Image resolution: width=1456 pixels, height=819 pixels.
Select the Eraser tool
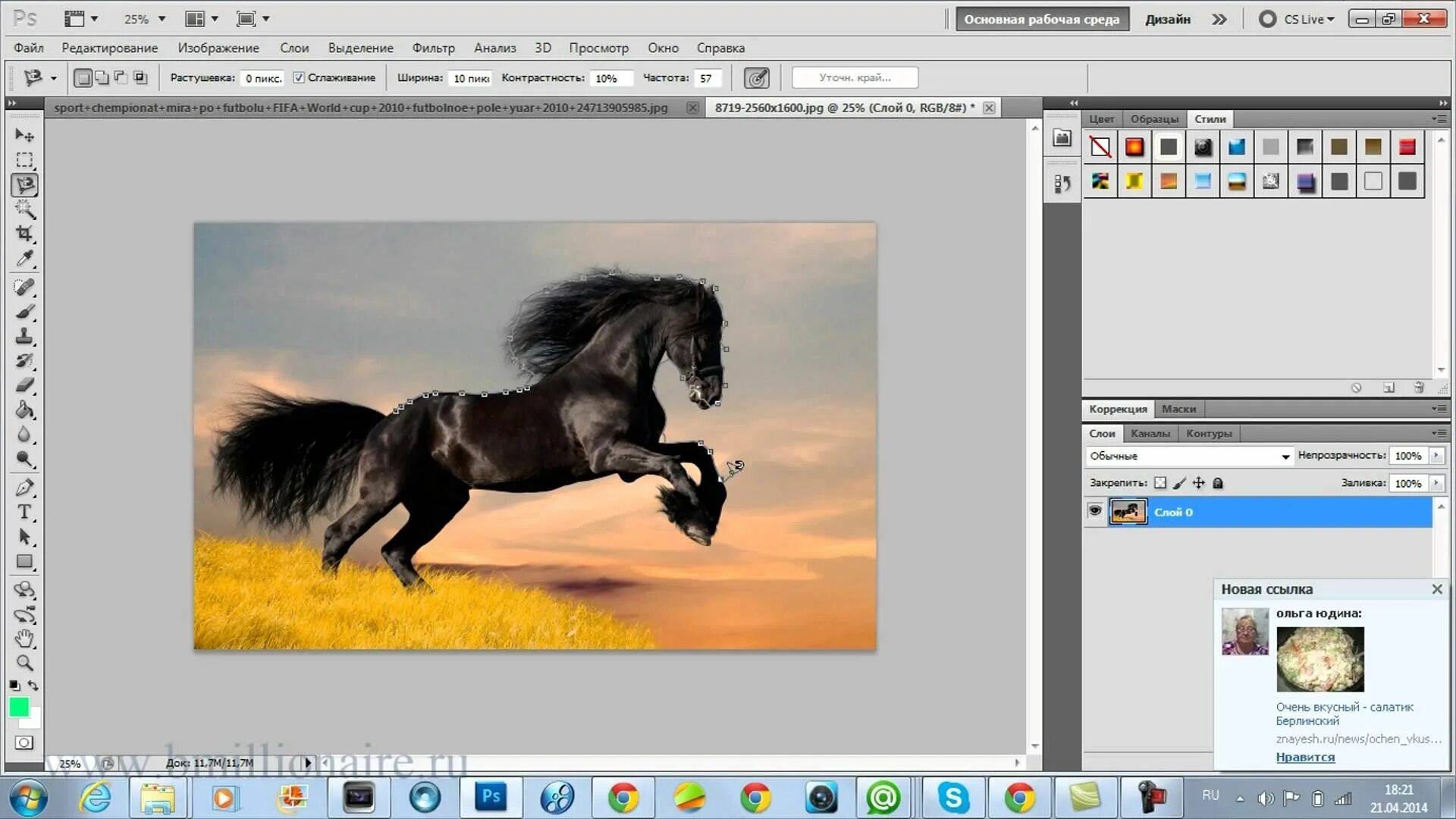(24, 385)
